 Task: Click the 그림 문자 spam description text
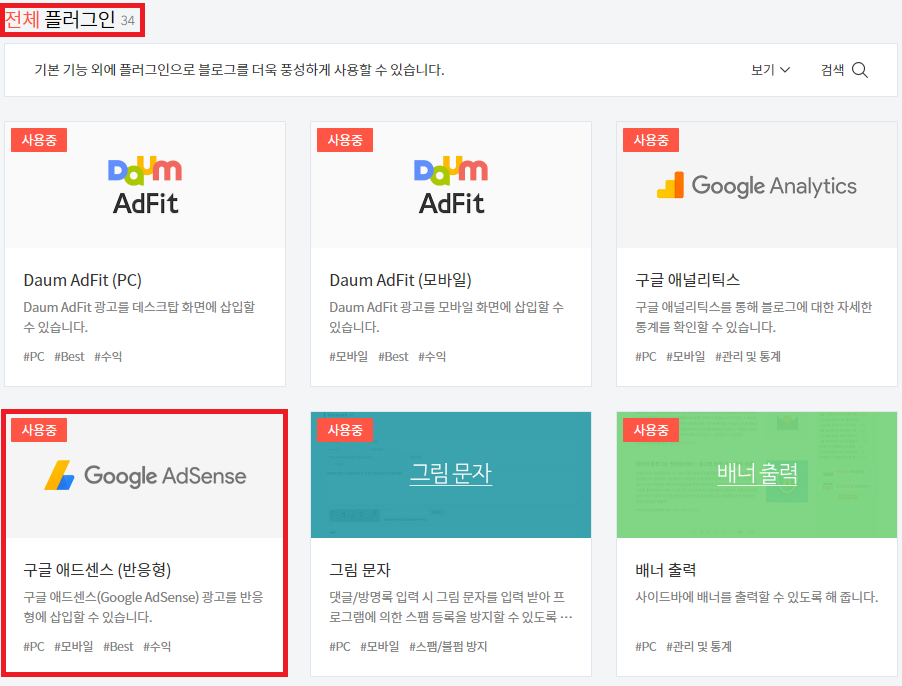click(x=451, y=607)
